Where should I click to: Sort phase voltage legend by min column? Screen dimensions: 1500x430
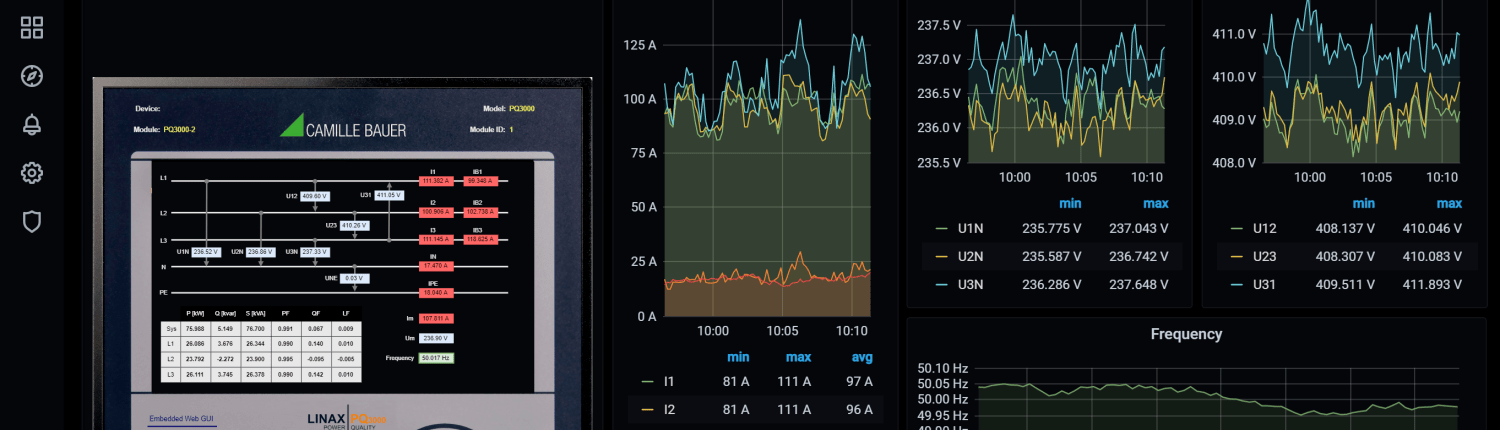(1068, 203)
